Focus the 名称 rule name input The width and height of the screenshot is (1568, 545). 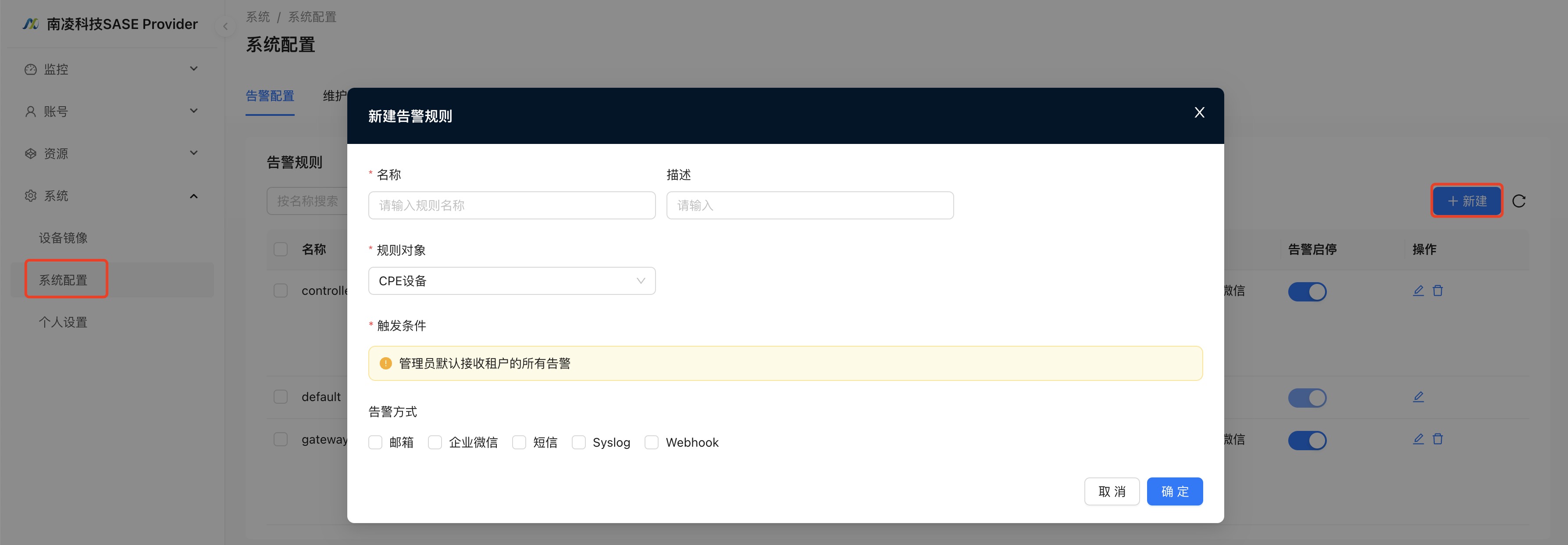click(x=512, y=205)
